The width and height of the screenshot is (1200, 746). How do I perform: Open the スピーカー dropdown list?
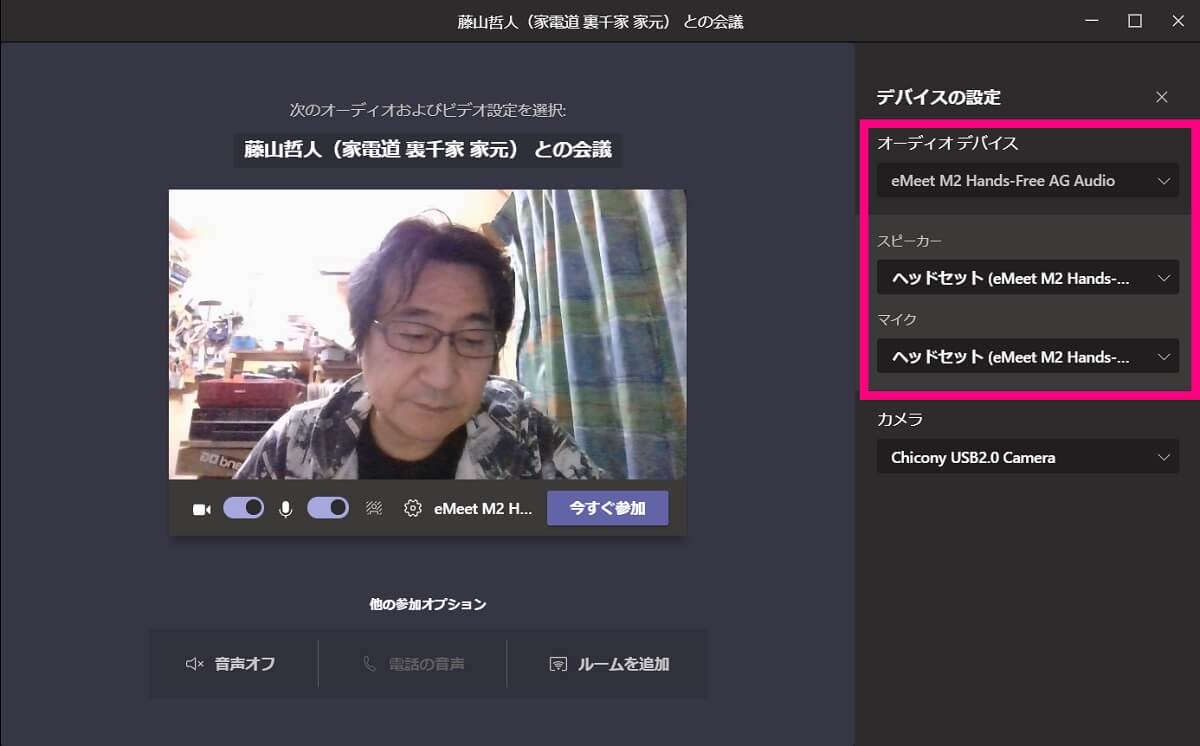[x=1027, y=278]
